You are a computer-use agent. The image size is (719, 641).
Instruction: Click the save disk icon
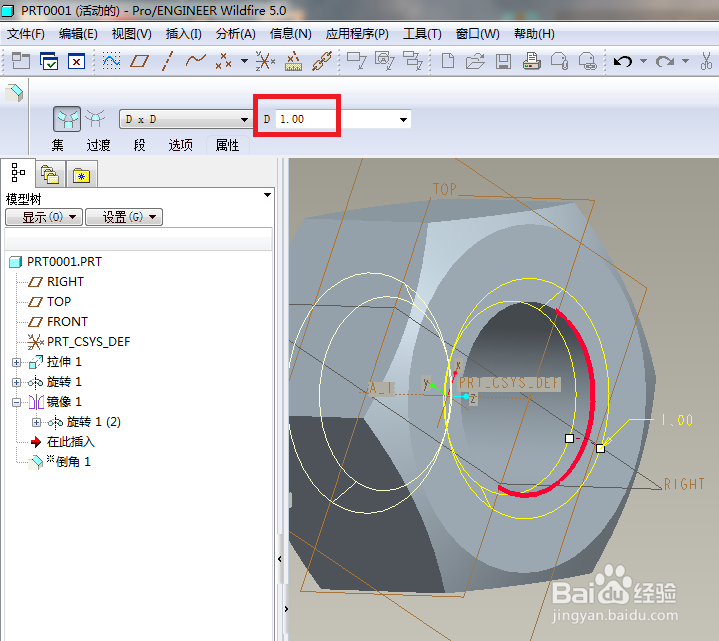click(503, 61)
